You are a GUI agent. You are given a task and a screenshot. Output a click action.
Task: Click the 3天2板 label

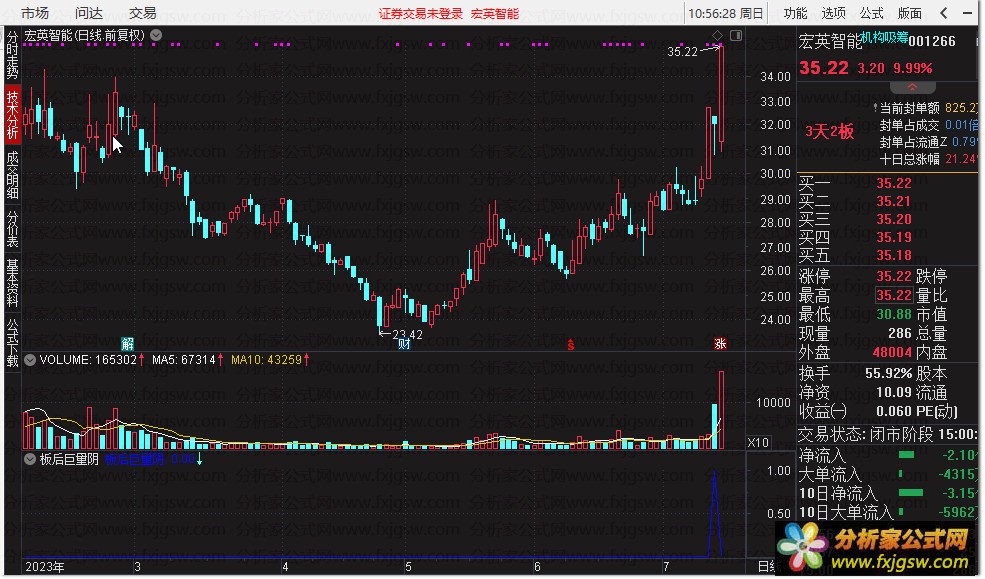[x=830, y=132]
